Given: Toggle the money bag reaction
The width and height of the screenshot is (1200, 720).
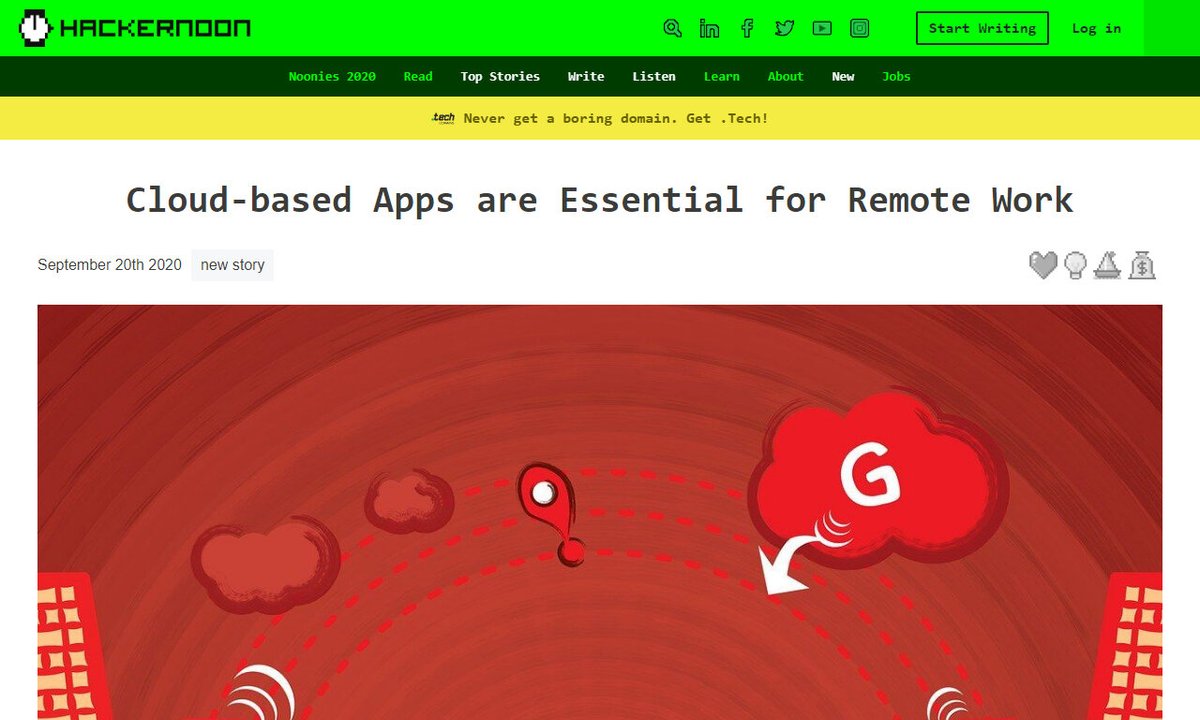Looking at the screenshot, I should tap(1142, 265).
